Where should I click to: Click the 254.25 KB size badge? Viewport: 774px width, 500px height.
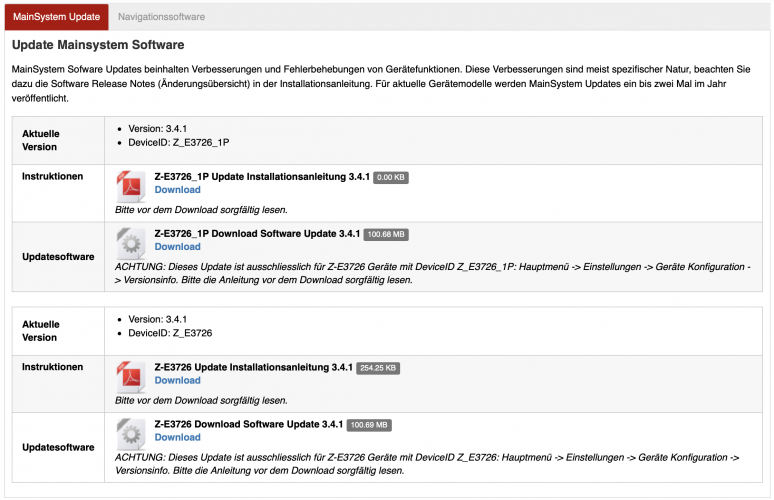(378, 368)
